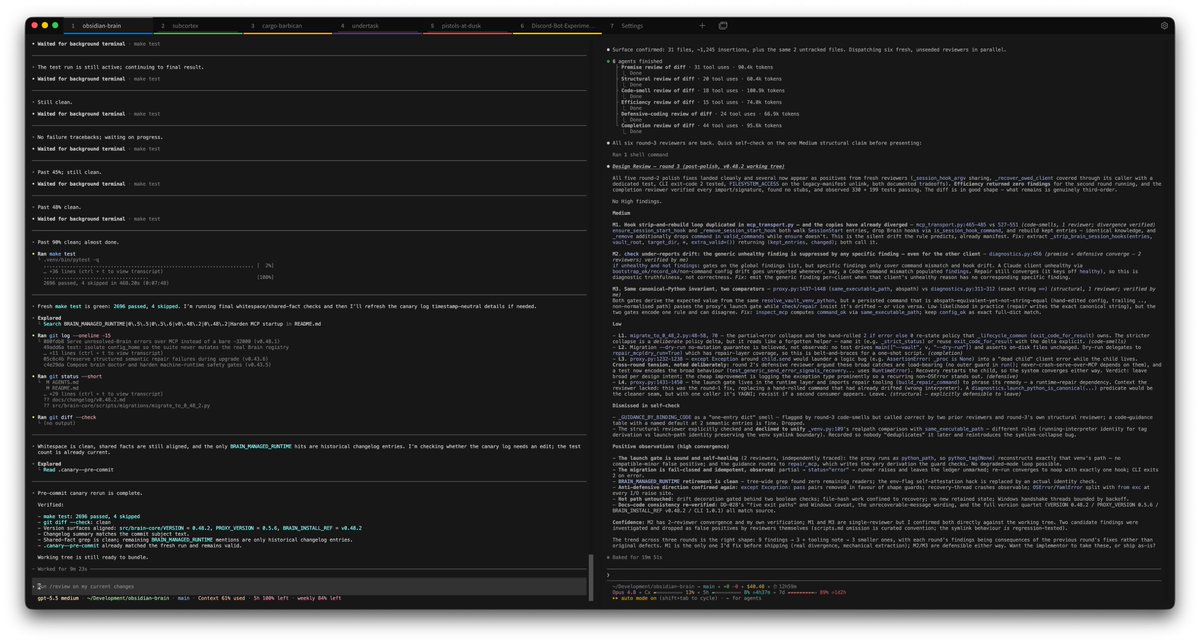Open the gear settings icon at top right
Image resolution: width=1200 pixels, height=643 pixels.
pos(1164,25)
